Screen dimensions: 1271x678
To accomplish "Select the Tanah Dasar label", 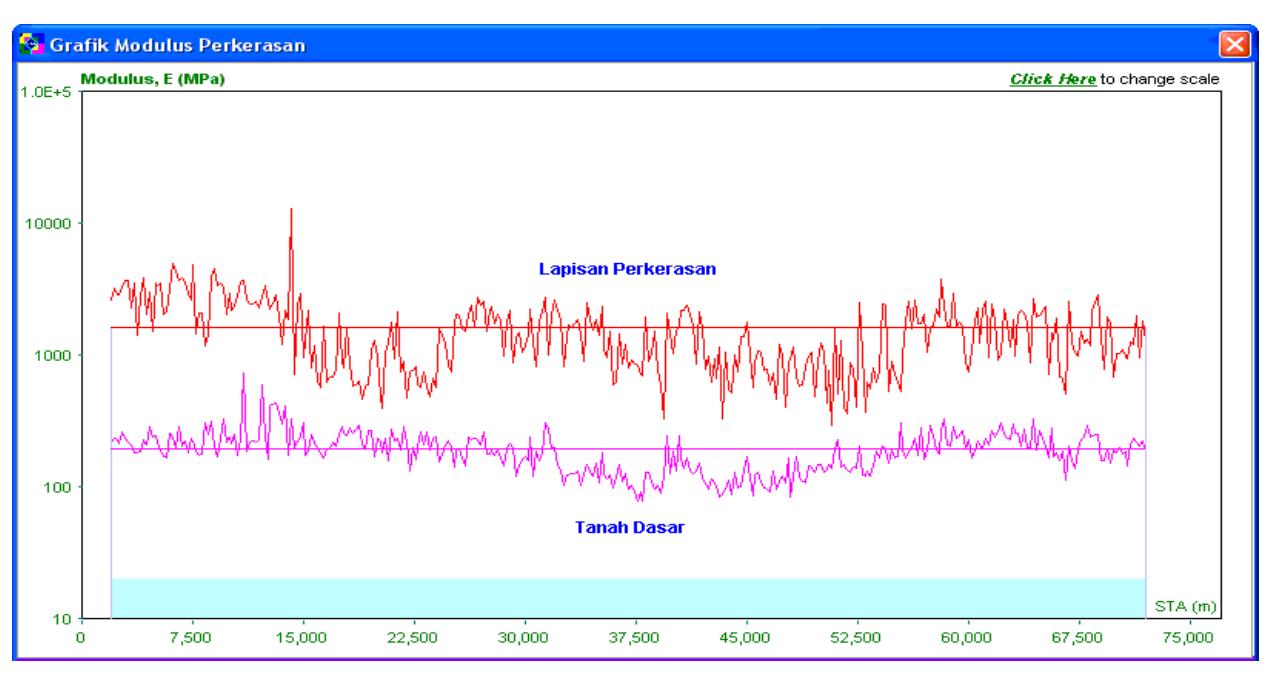I will click(x=629, y=527).
